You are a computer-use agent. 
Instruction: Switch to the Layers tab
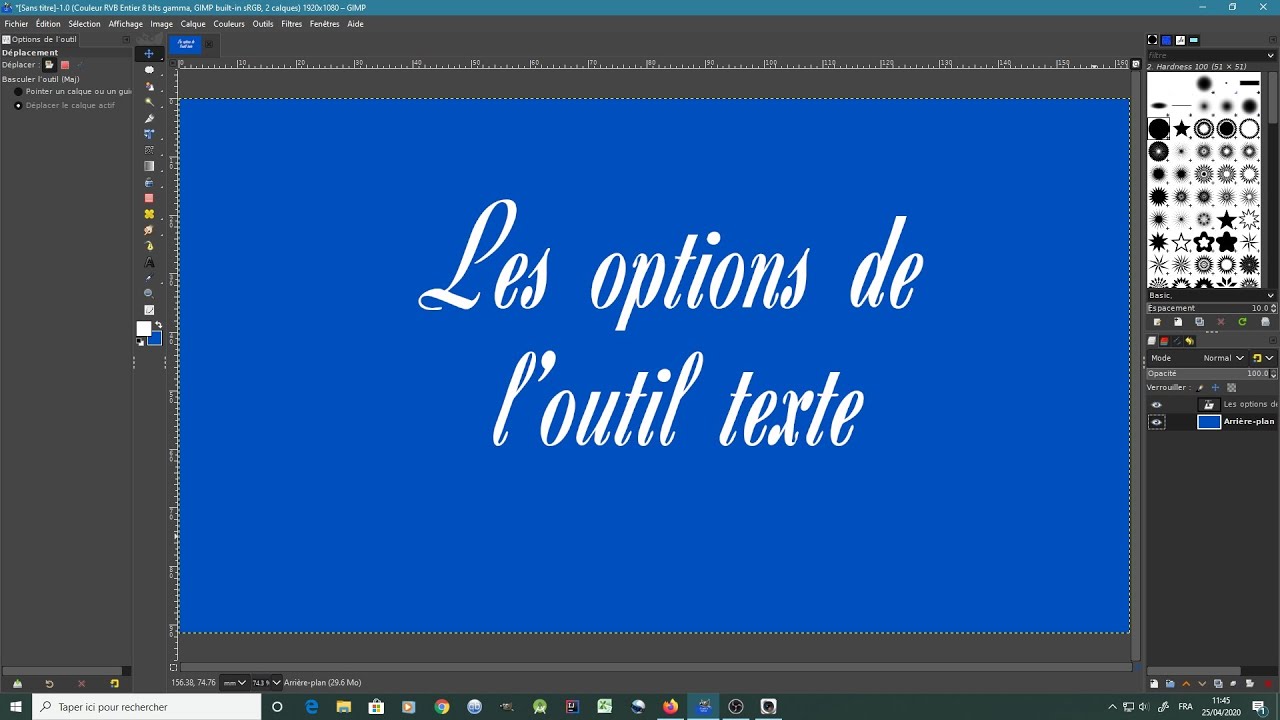[x=1152, y=341]
